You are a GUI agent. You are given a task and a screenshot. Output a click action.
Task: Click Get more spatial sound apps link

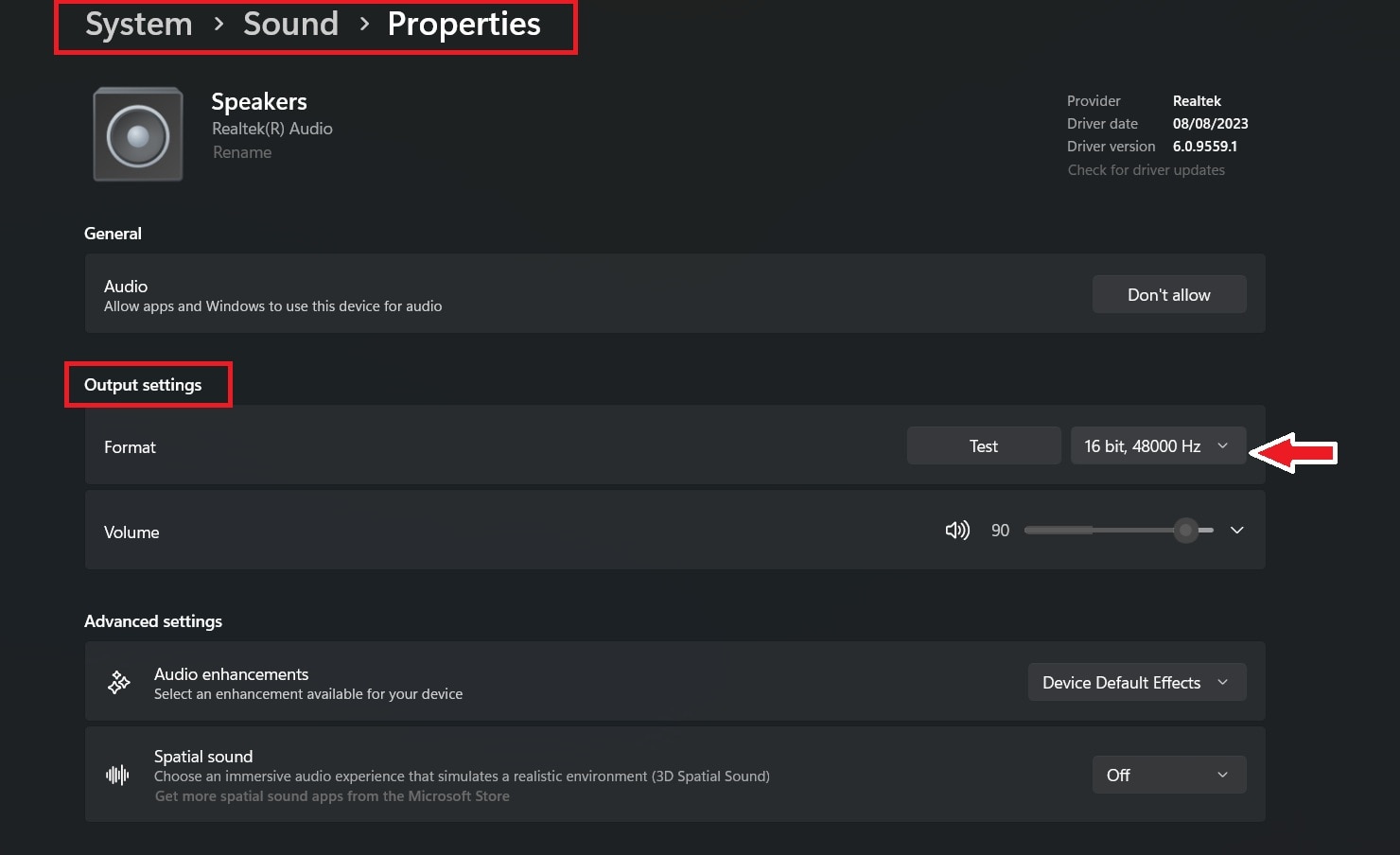[x=331, y=795]
